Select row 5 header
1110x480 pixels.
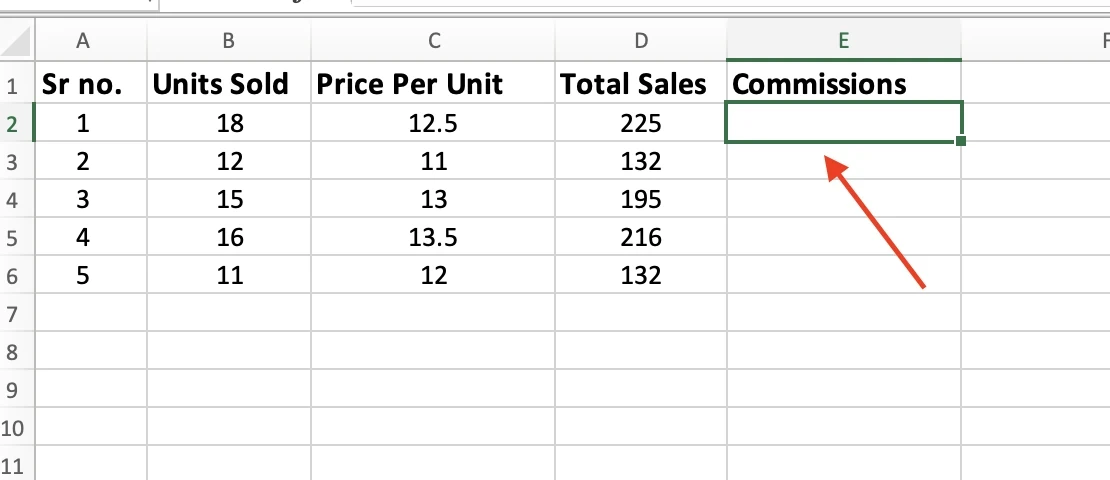point(17,236)
